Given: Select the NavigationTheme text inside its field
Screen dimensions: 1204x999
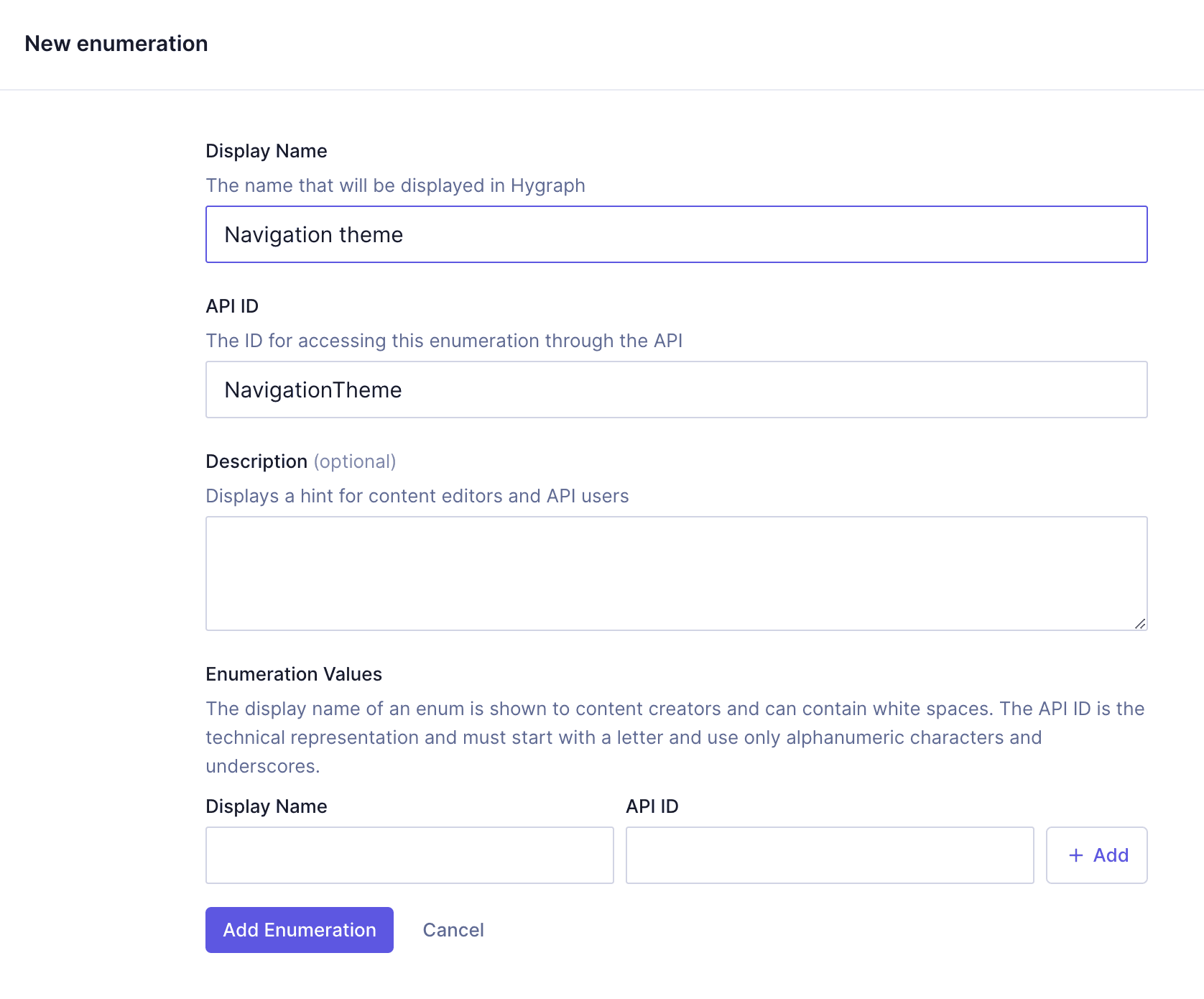Looking at the screenshot, I should 313,390.
